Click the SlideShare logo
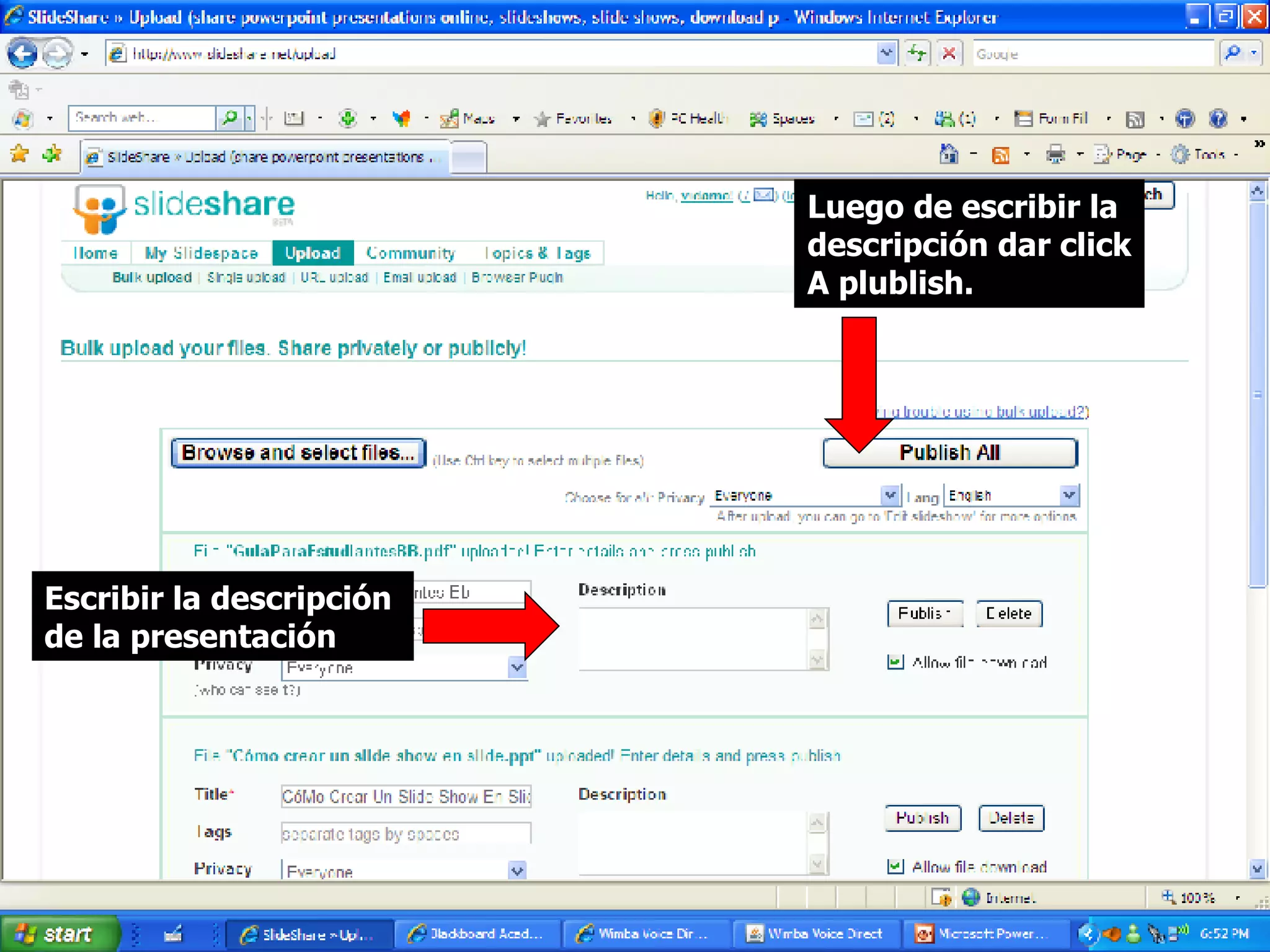Screen dimensions: 1270x952 point(184,208)
